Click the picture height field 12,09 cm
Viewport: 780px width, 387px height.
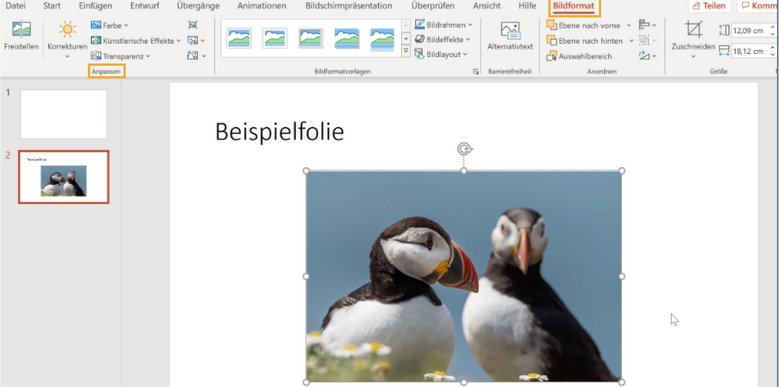[x=749, y=31]
